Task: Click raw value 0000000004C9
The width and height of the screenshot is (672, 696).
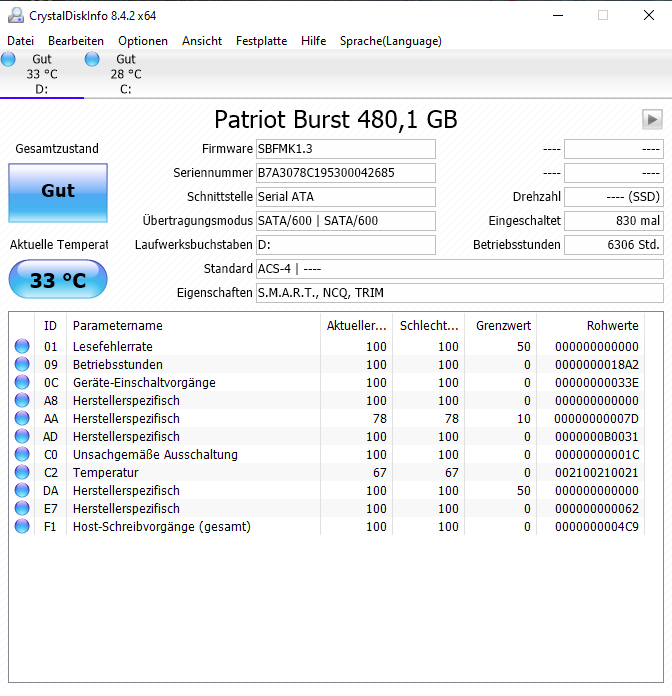Action: [597, 526]
